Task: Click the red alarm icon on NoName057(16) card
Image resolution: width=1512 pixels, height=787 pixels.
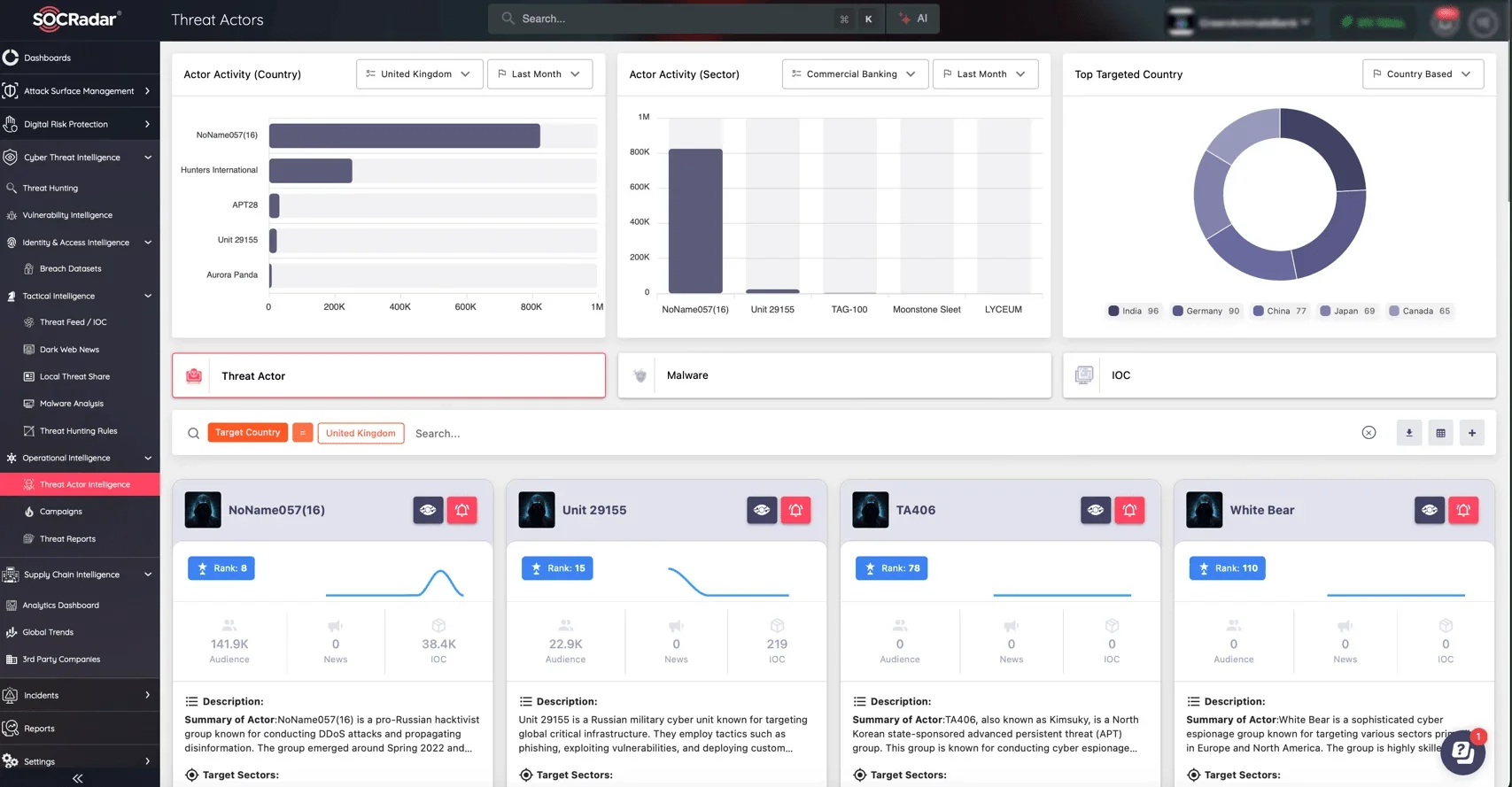Action: (461, 510)
